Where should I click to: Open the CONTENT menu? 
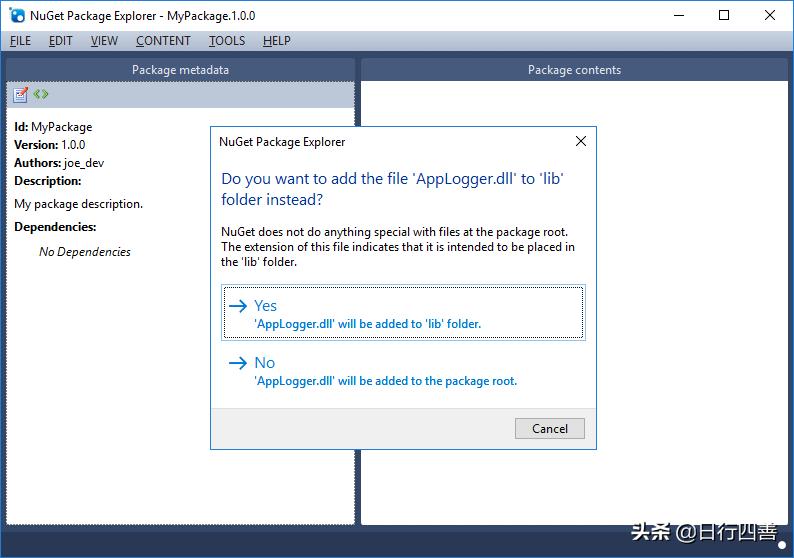[163, 41]
